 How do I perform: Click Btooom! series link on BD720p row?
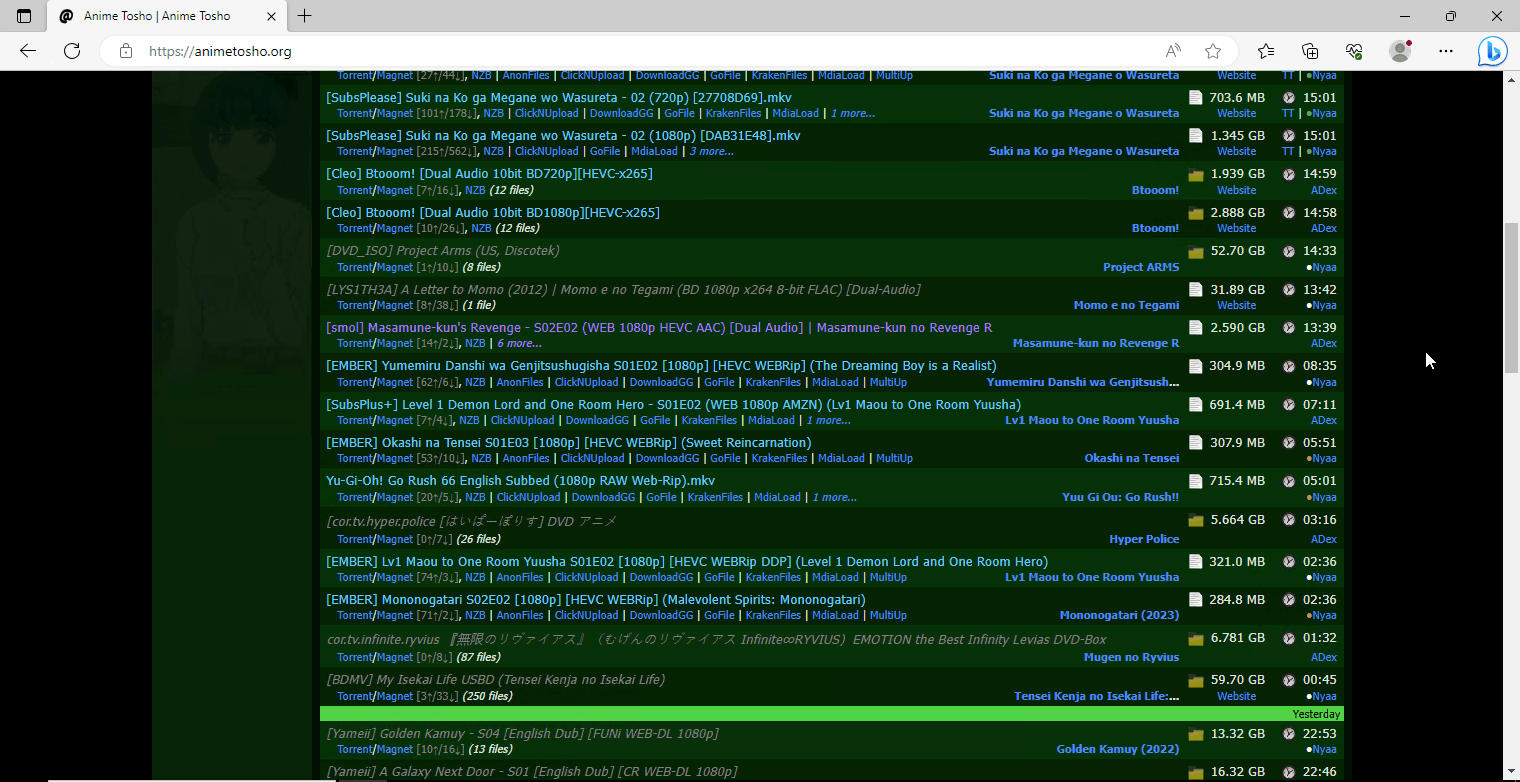tap(1155, 191)
